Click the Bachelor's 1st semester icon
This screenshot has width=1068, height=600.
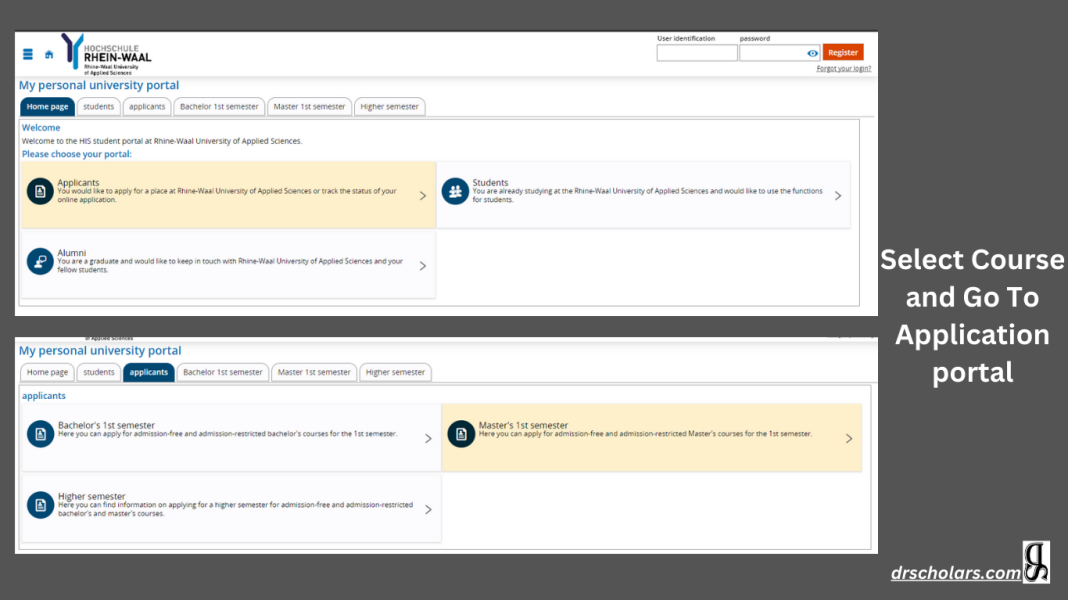(40, 434)
